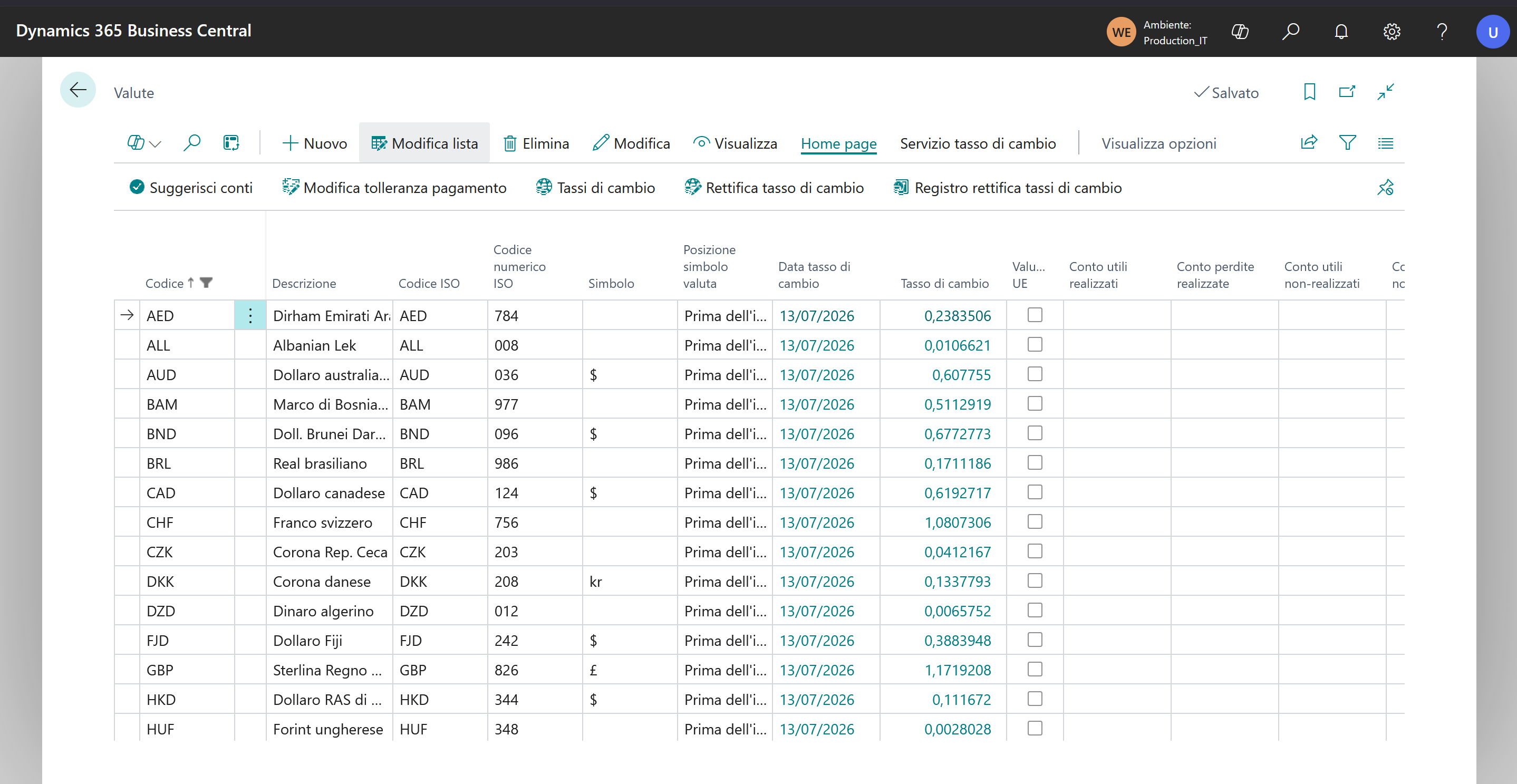
Task: Delete the selected currency with Elimina
Action: (x=536, y=143)
